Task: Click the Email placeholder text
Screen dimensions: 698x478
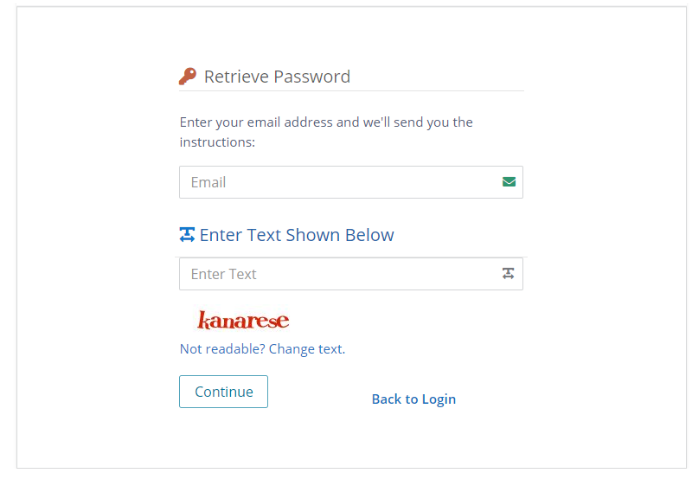Action: pyautogui.click(x=208, y=182)
